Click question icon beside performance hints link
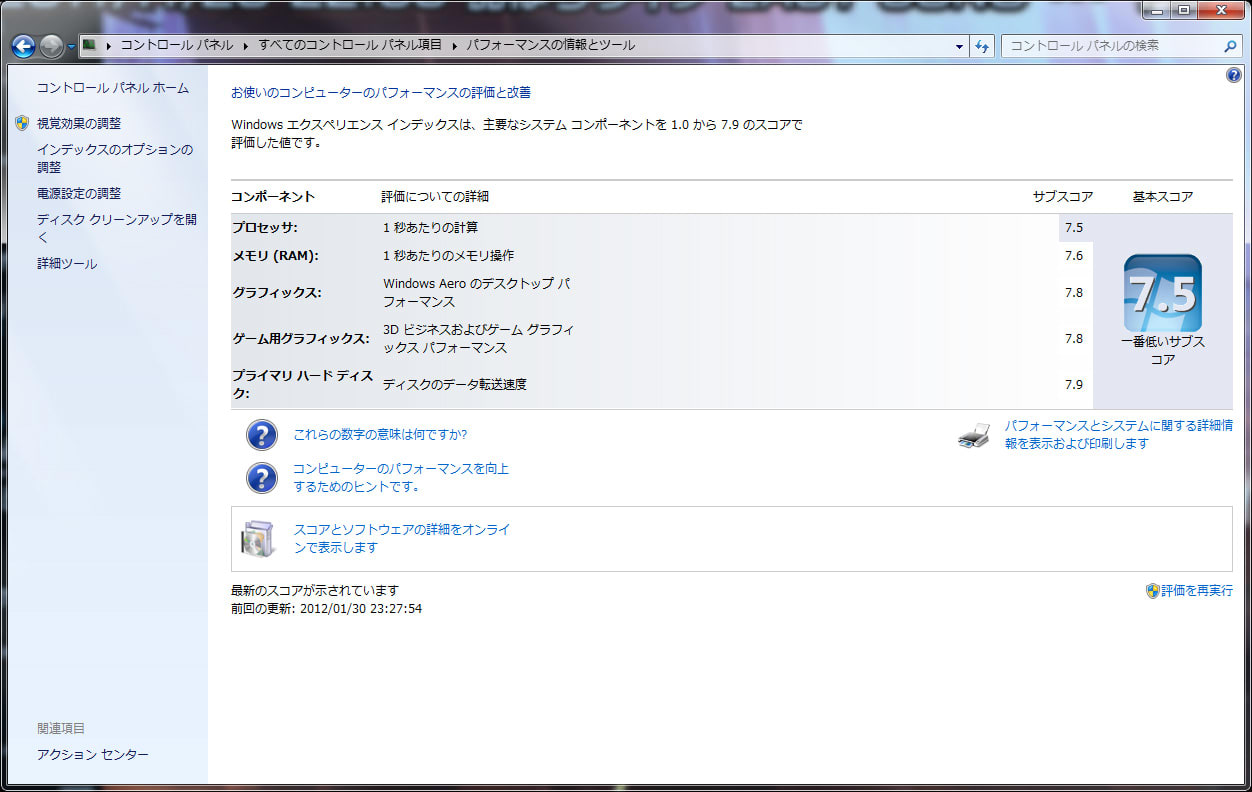This screenshot has width=1252, height=792. coord(262,478)
